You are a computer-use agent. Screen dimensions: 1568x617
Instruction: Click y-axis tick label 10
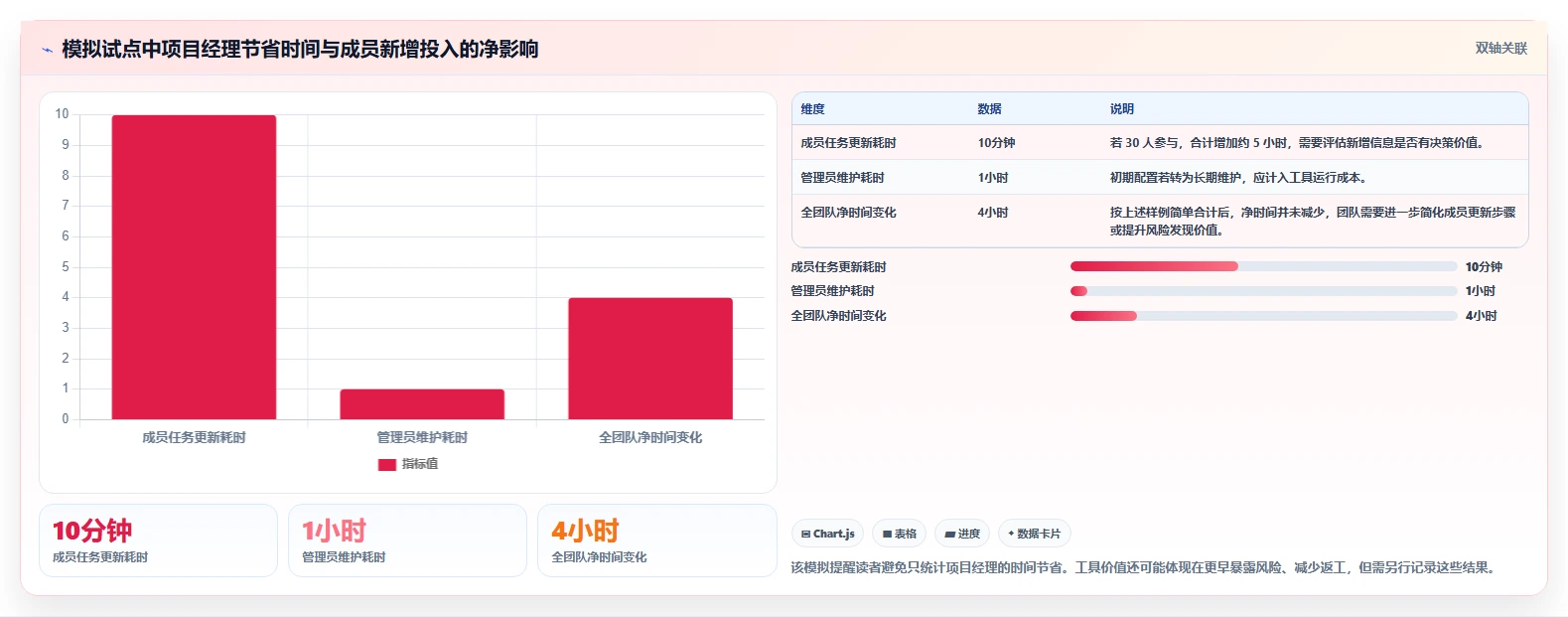62,114
